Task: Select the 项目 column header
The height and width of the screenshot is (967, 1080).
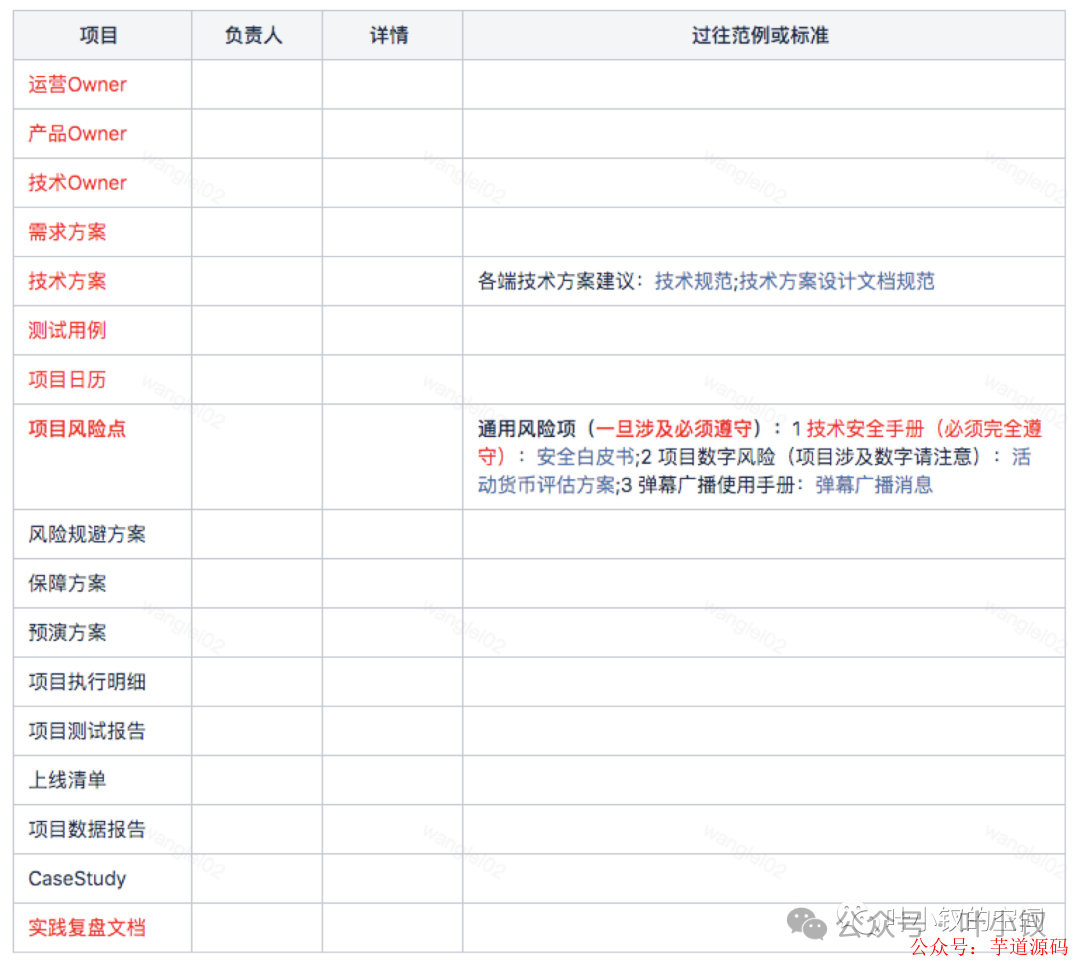Action: coord(99,34)
